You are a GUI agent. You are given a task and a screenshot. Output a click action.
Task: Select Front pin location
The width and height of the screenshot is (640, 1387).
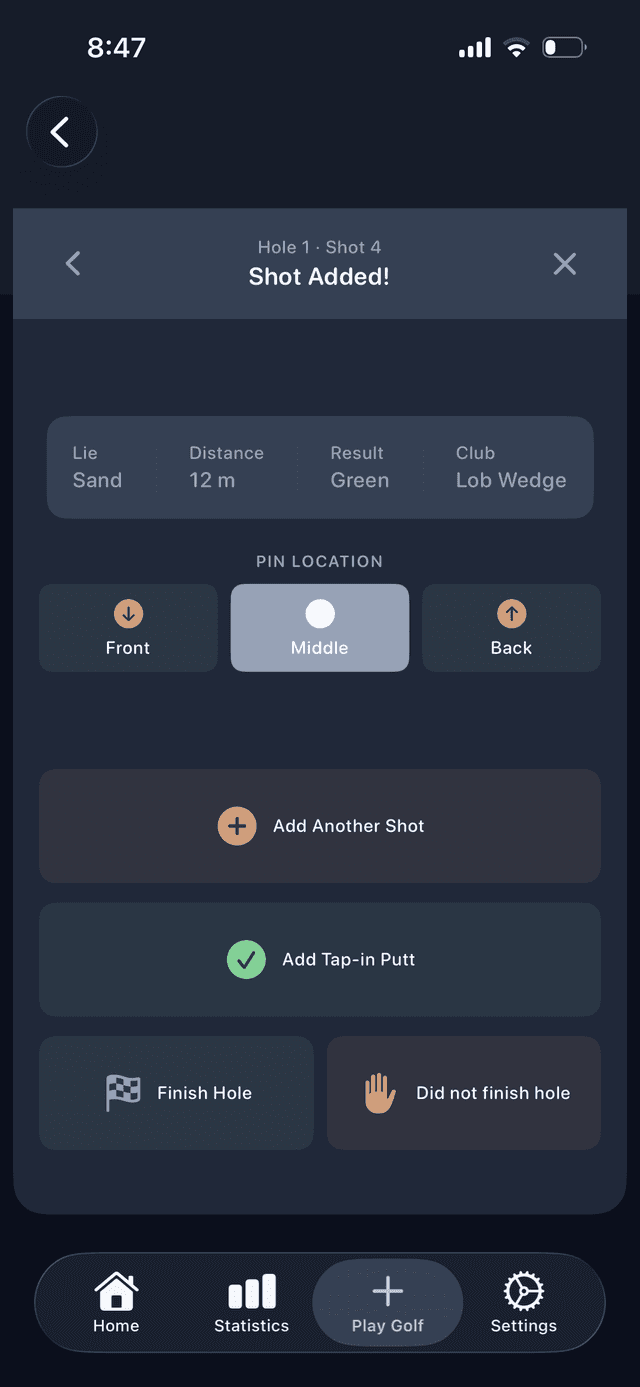[x=128, y=628]
